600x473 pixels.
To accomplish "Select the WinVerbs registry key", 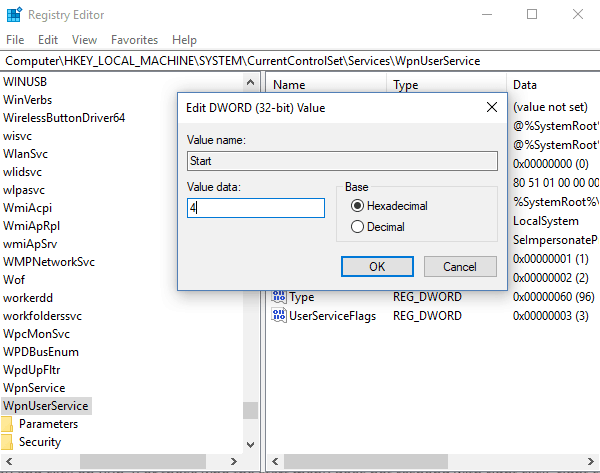I will 28,100.
